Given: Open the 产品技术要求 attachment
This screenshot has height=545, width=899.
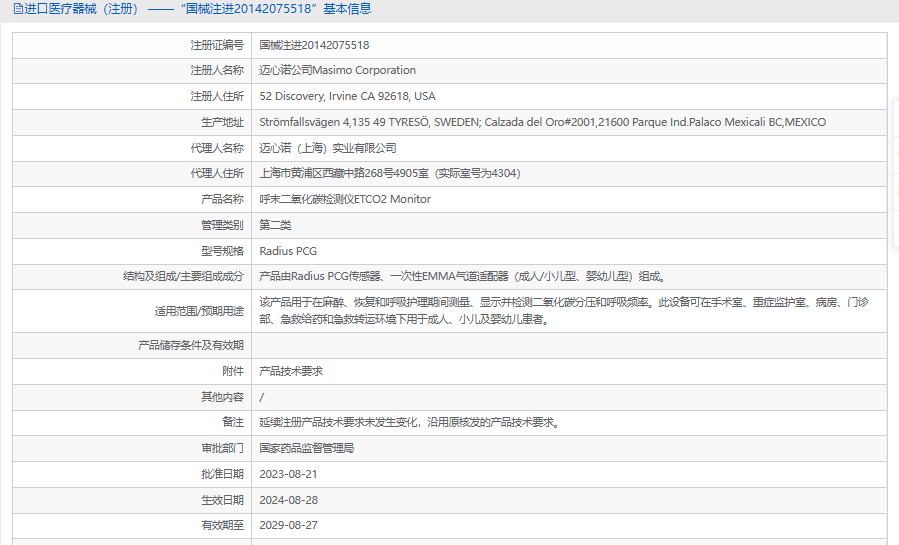Looking at the screenshot, I should point(291,371).
